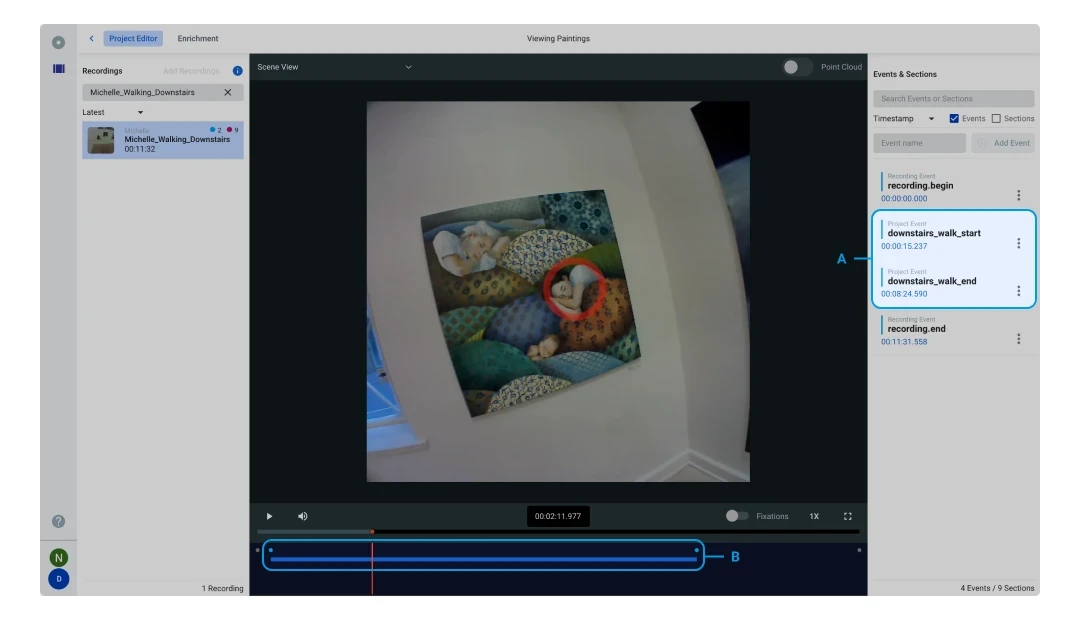Click the Add Recordings link
Viewport: 1080px width, 621px height.
[191, 71]
